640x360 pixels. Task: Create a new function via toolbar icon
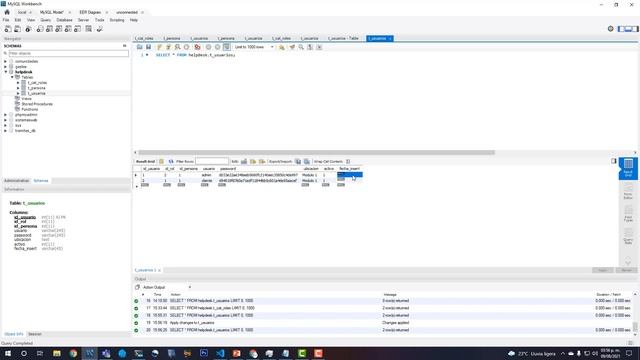pyautogui.click(x=78, y=29)
